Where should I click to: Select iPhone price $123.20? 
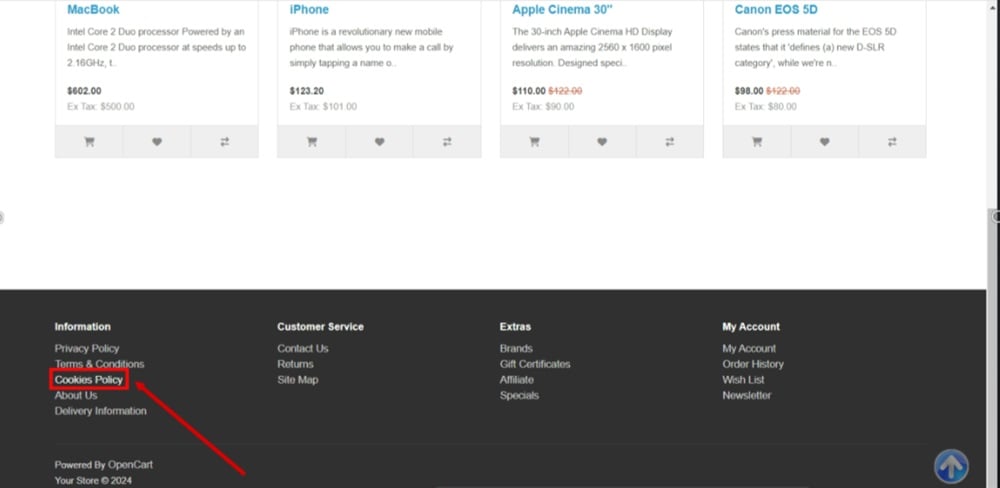pos(306,91)
